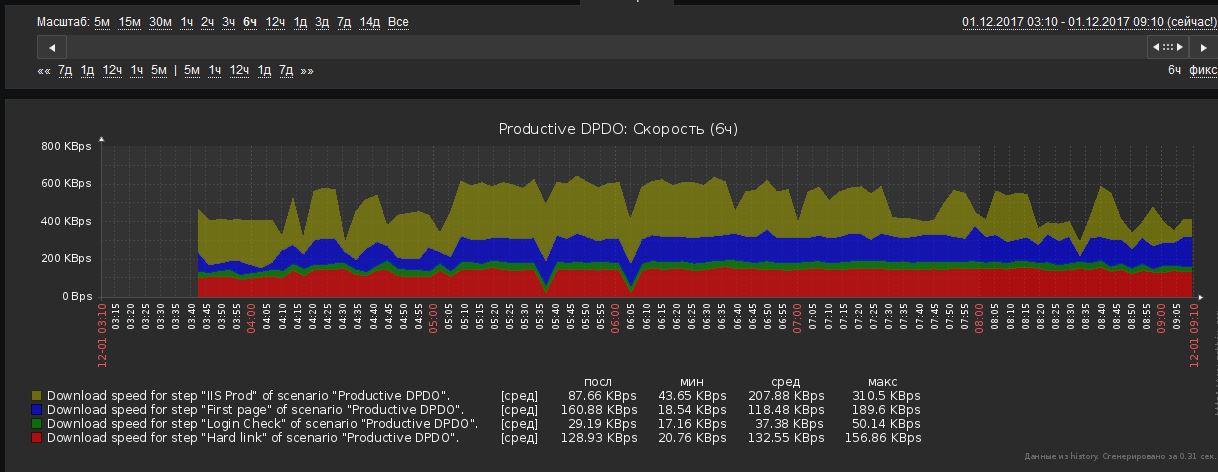Grab the time scrollbar slider handle
Screen dimensions: 1218x472
click(x=1168, y=47)
